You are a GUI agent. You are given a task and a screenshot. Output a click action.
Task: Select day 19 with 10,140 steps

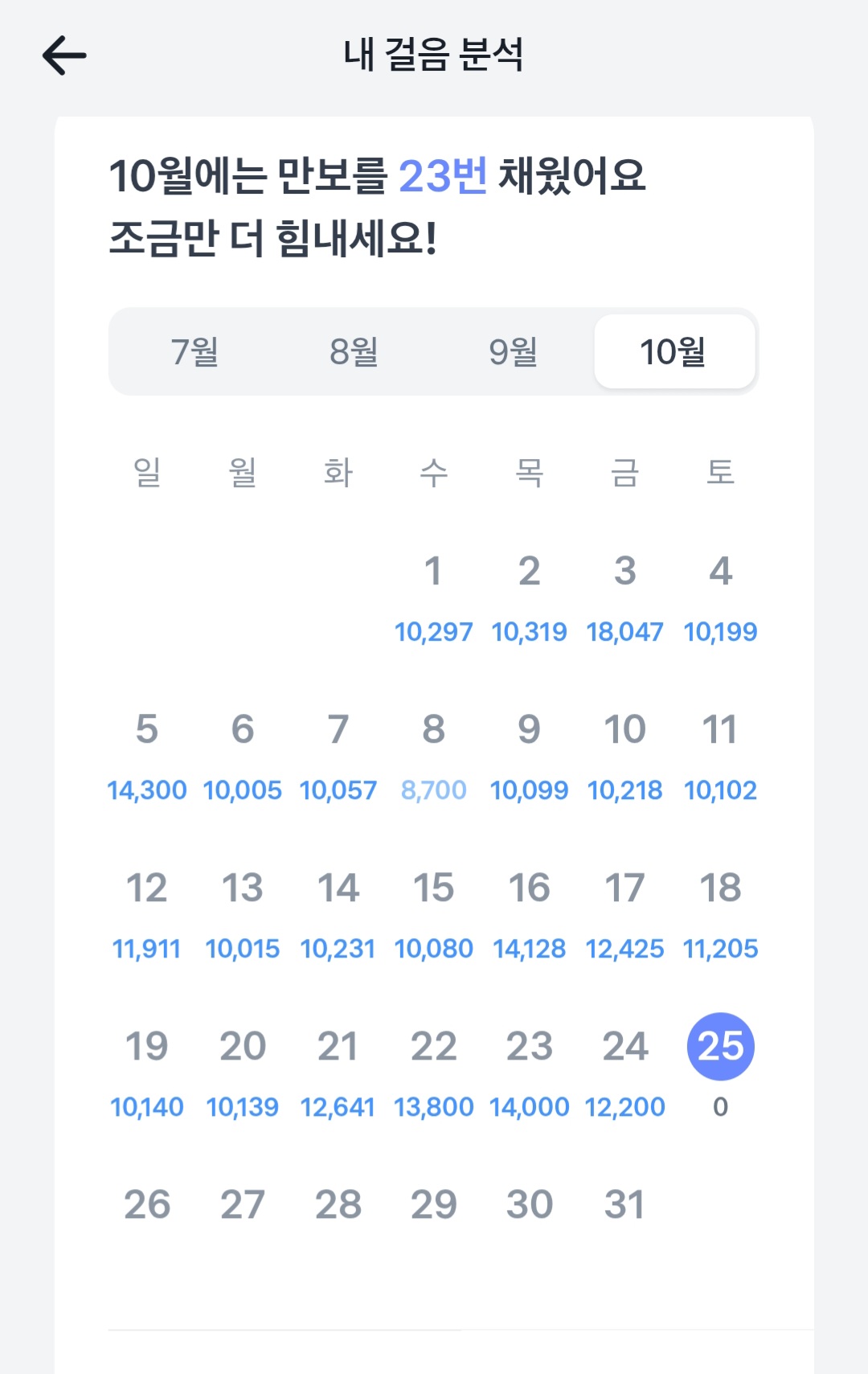point(146,1074)
